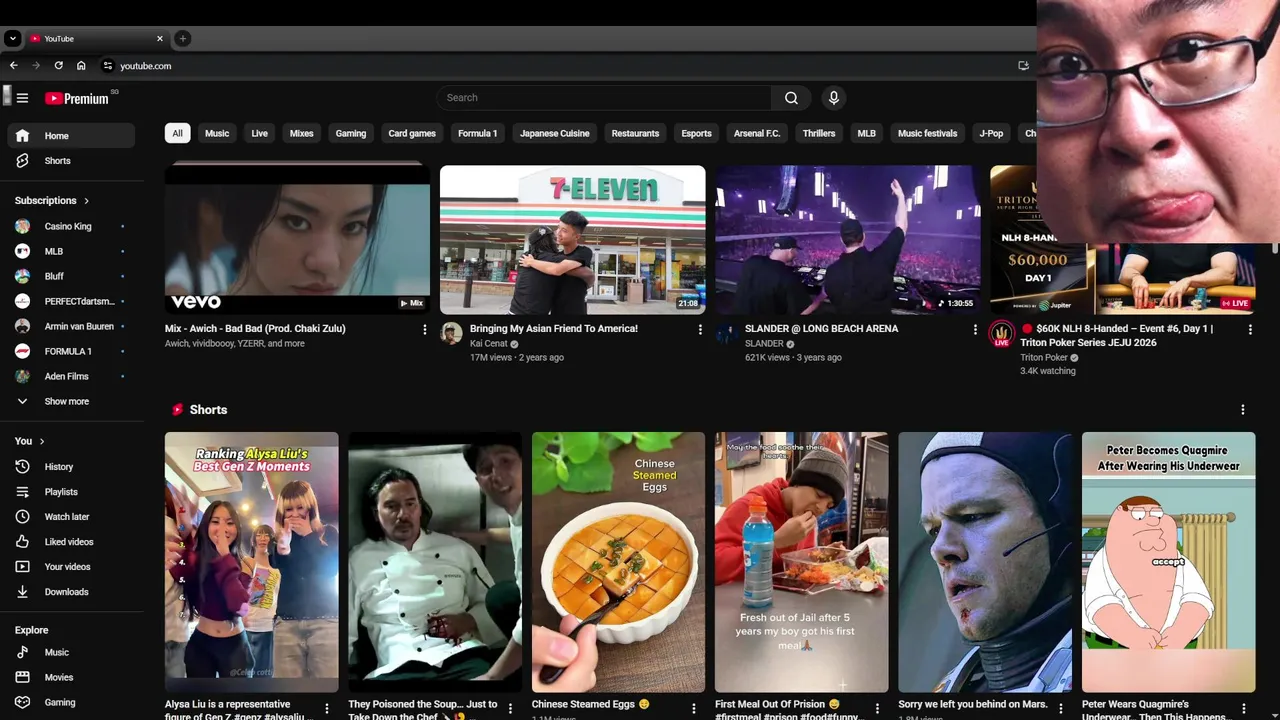Open Armin van Buuren subscription
1280x720 pixels.
[70, 326]
